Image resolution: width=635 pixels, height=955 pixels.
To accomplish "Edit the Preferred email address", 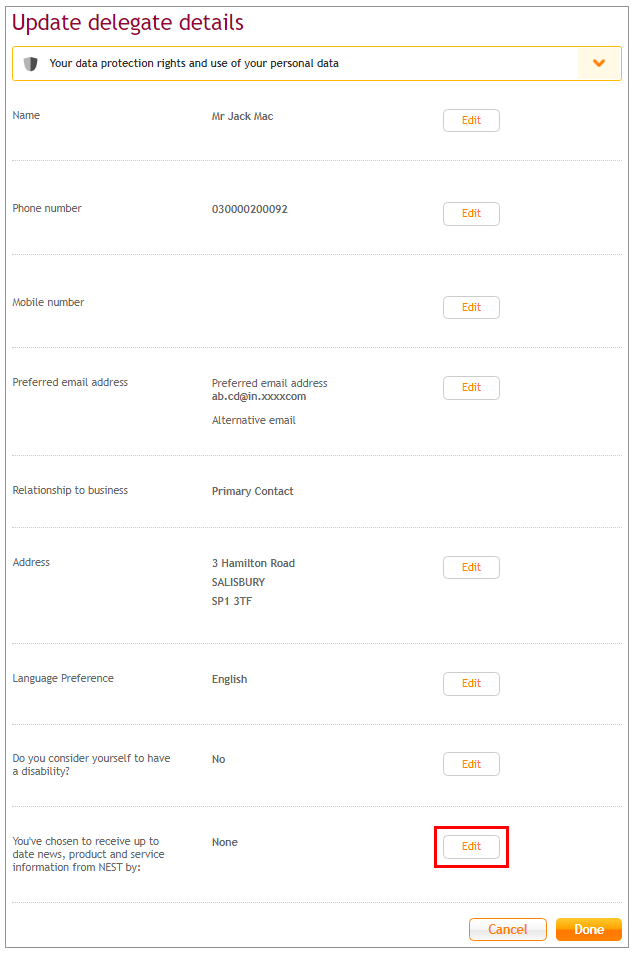I will 471,387.
